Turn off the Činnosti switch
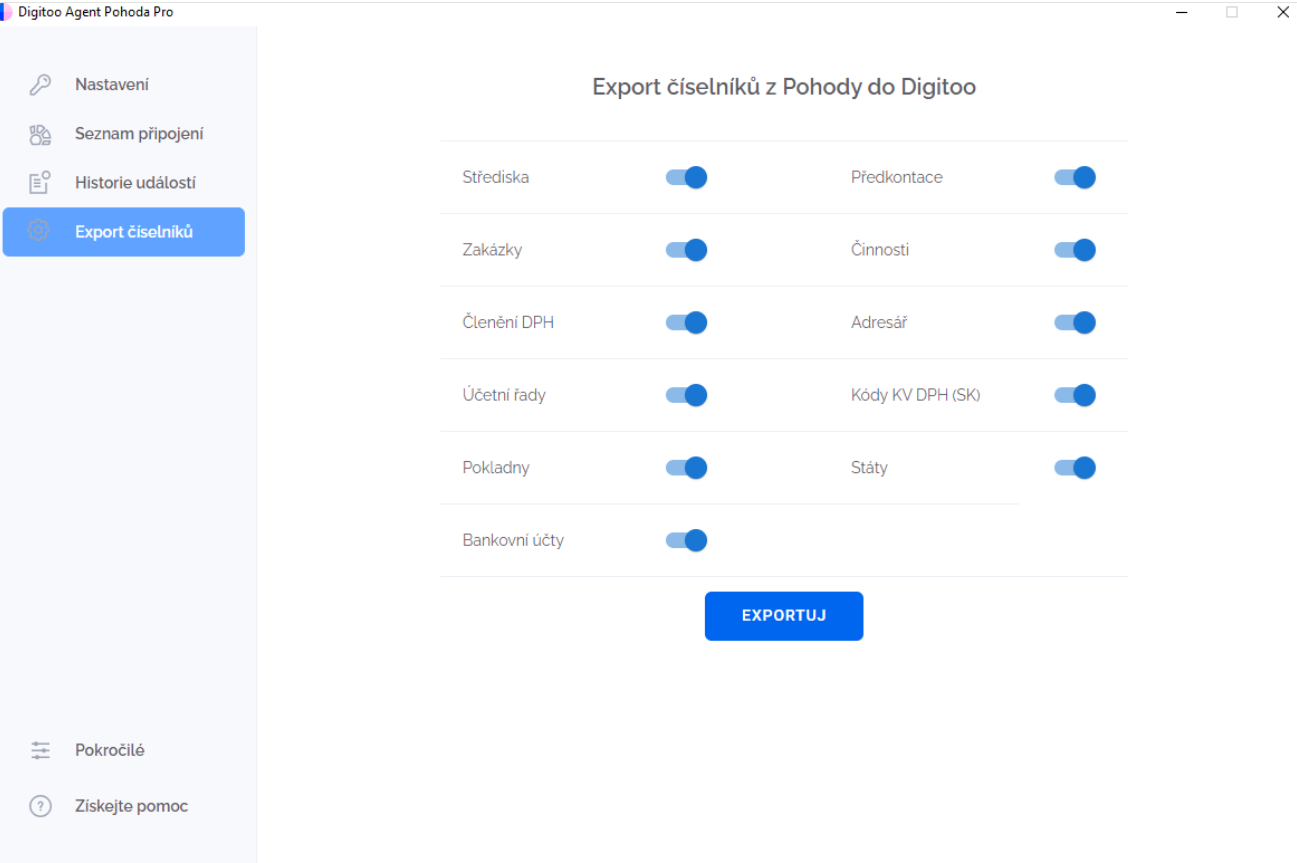 (x=1075, y=250)
